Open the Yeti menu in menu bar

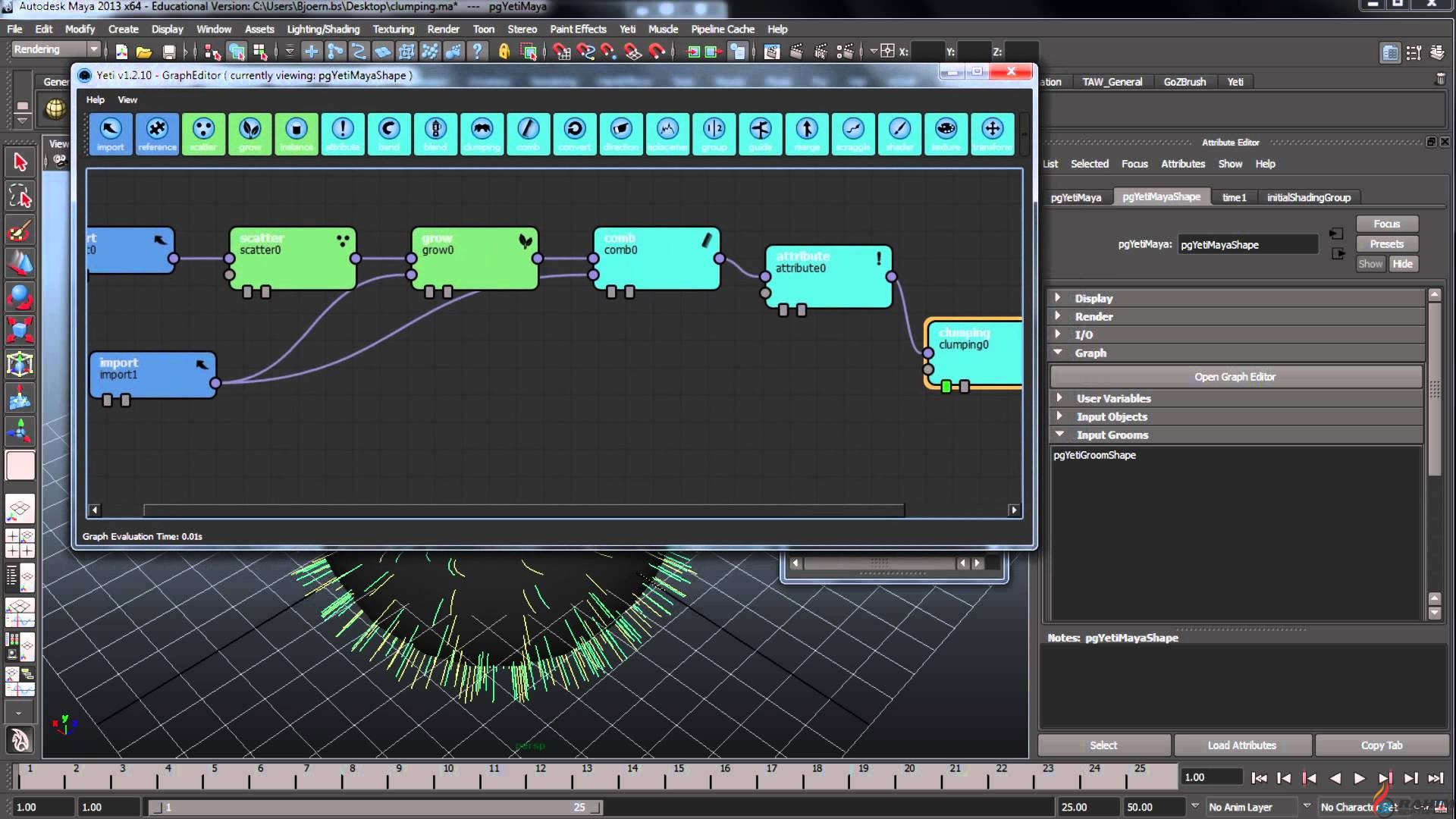pos(627,29)
